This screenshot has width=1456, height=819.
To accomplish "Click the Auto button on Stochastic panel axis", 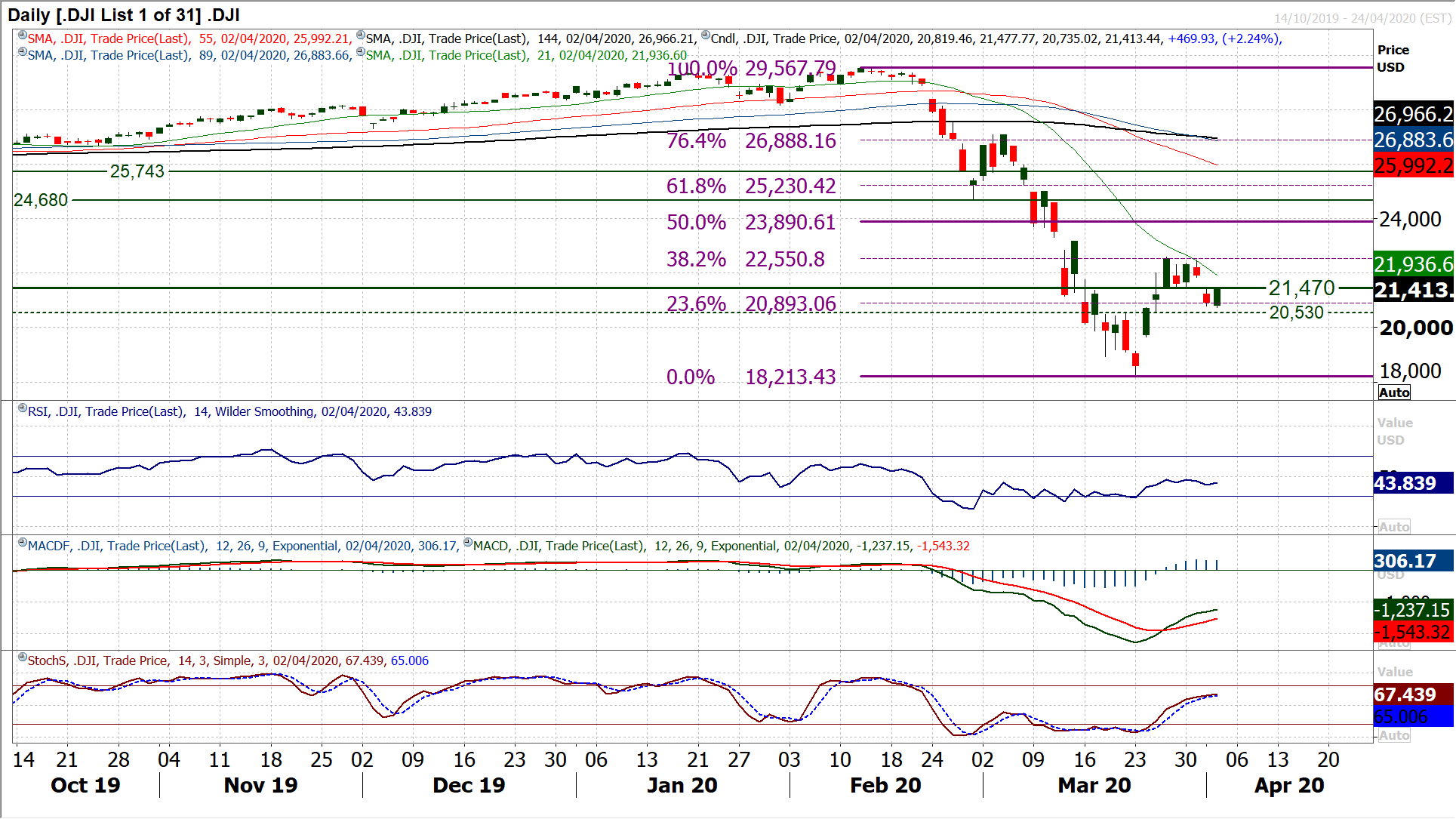I will tap(1393, 735).
